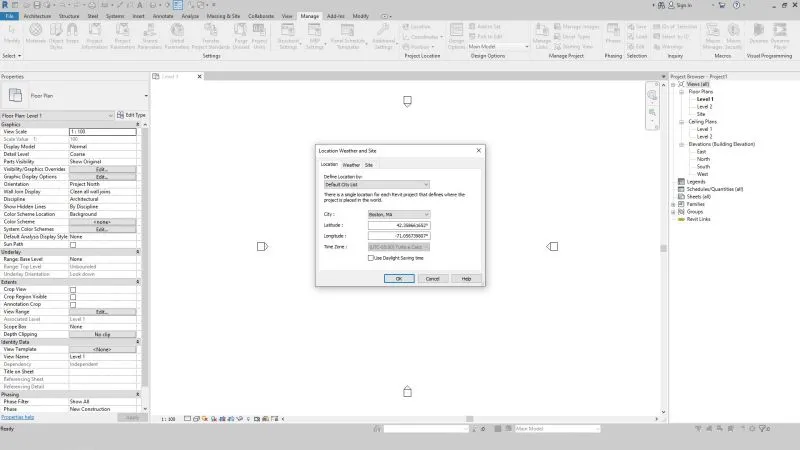Click Transfer Project Standards
The image size is (800, 450).
click(211, 36)
